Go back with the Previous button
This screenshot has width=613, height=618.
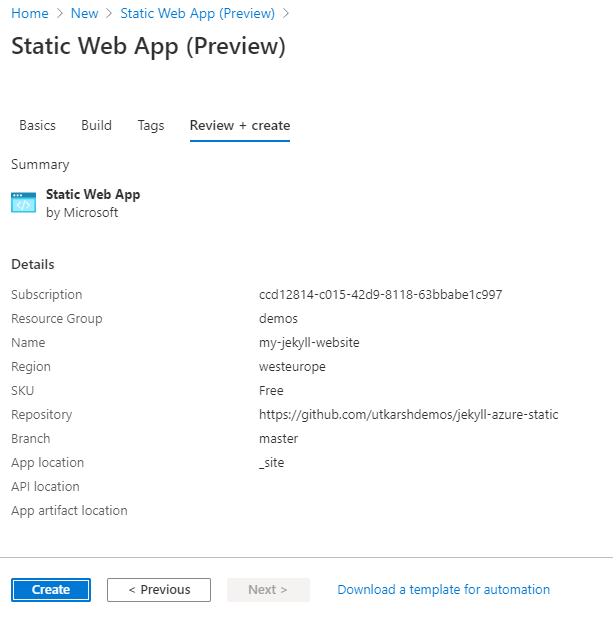pos(159,590)
